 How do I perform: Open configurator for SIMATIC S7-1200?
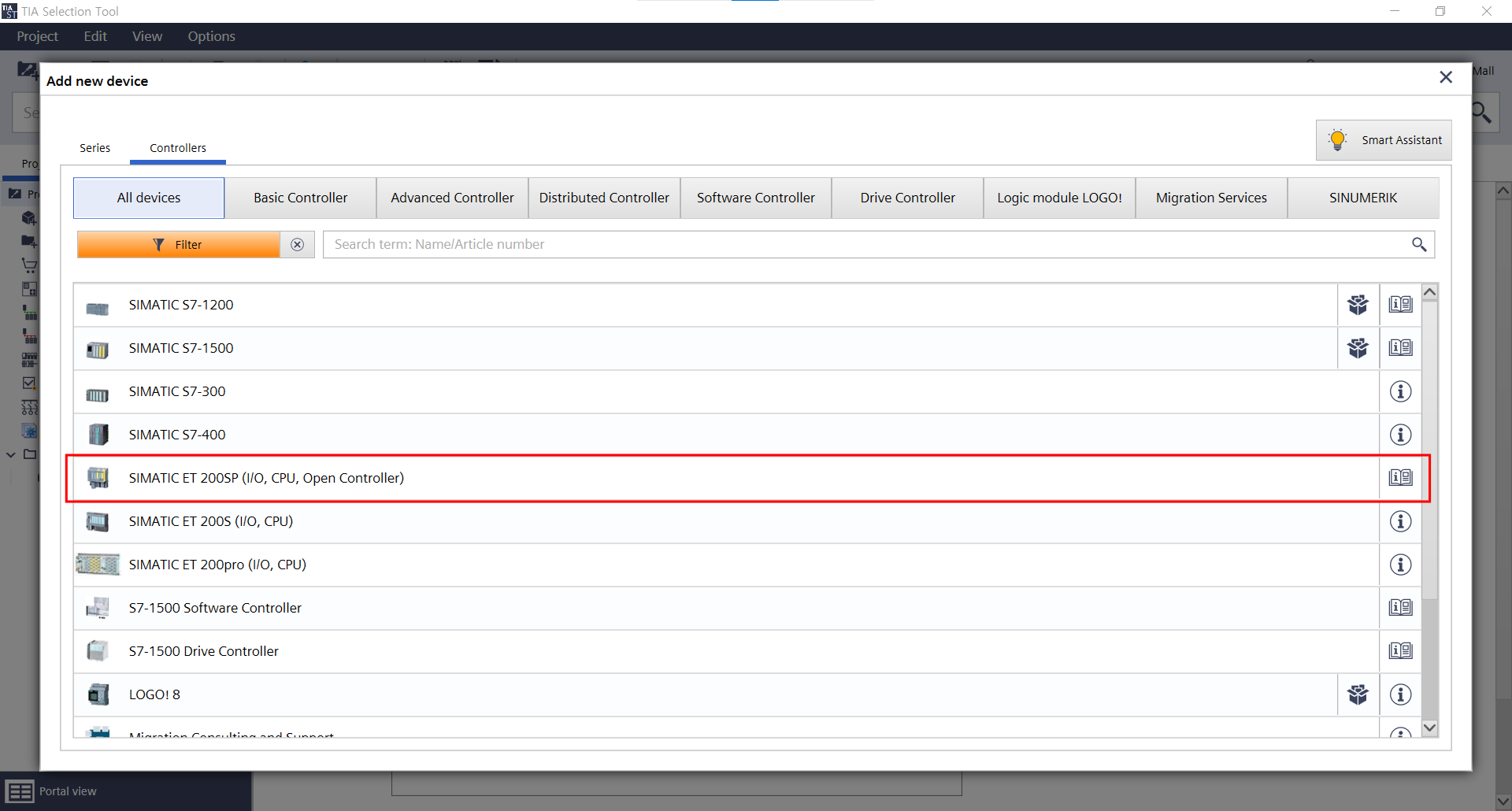(1358, 305)
